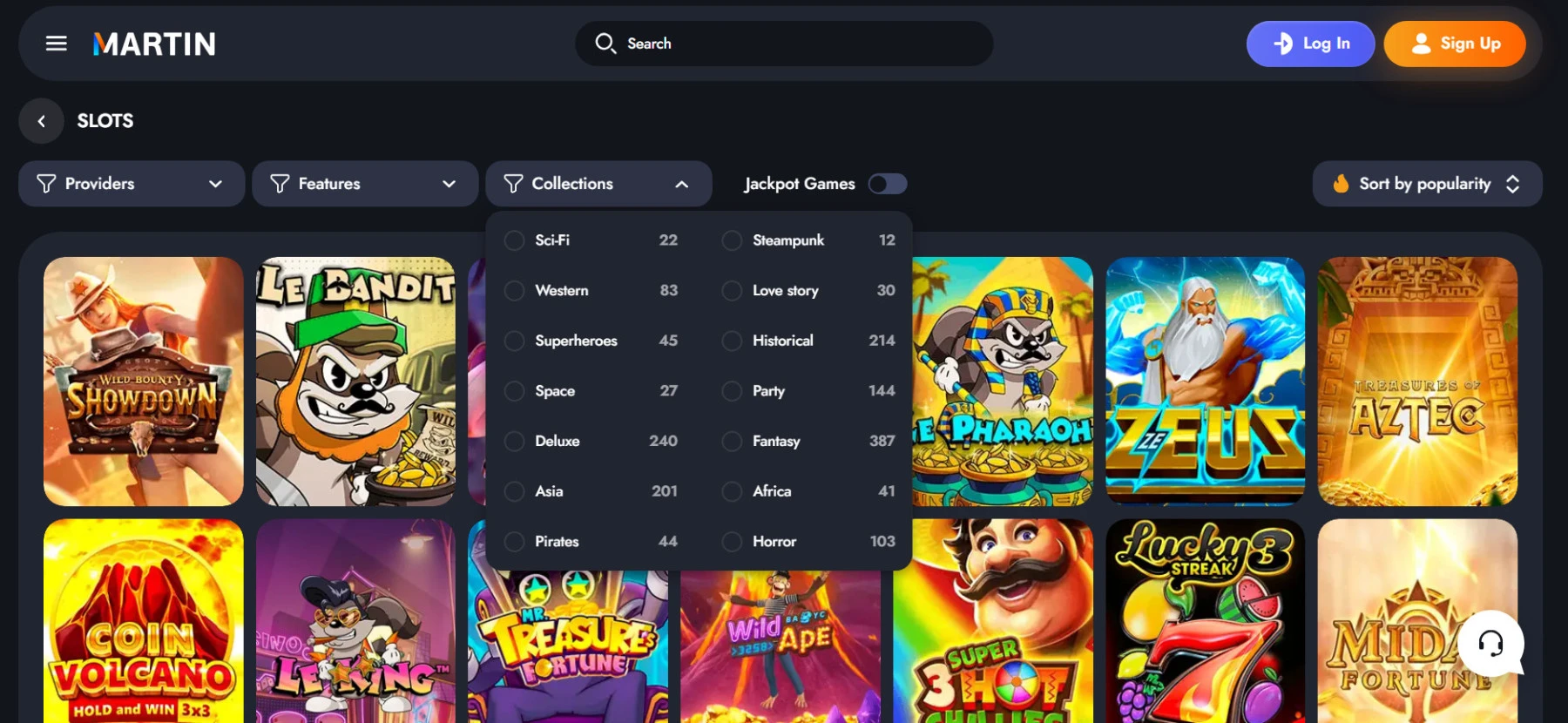Select the Horror collection radio button

(x=732, y=542)
